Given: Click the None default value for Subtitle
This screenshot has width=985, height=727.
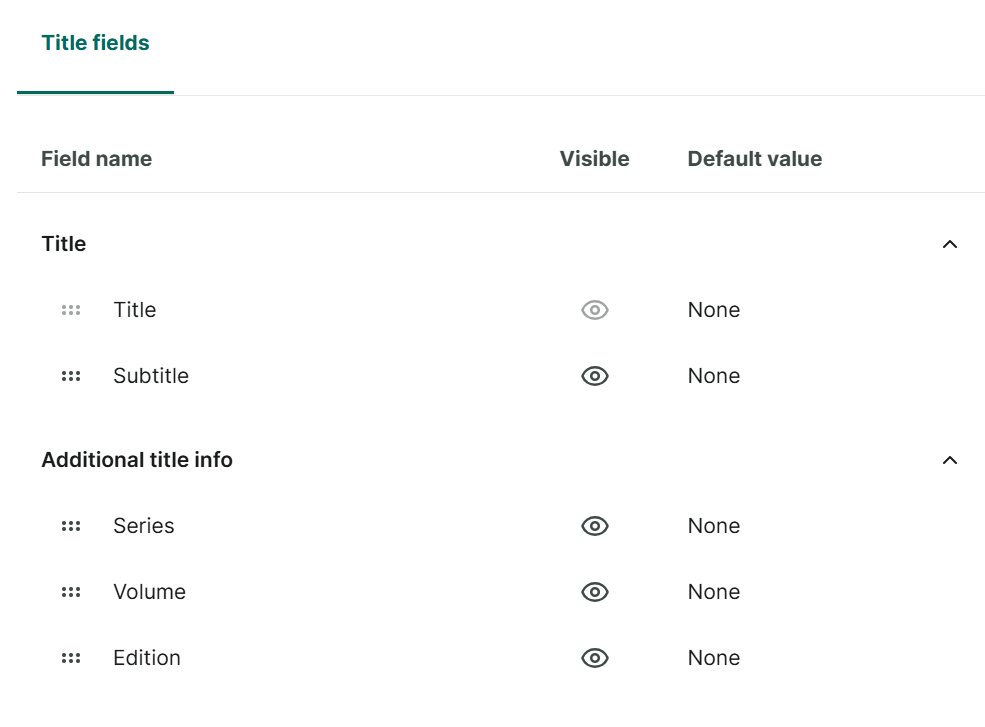Looking at the screenshot, I should click(x=714, y=376).
